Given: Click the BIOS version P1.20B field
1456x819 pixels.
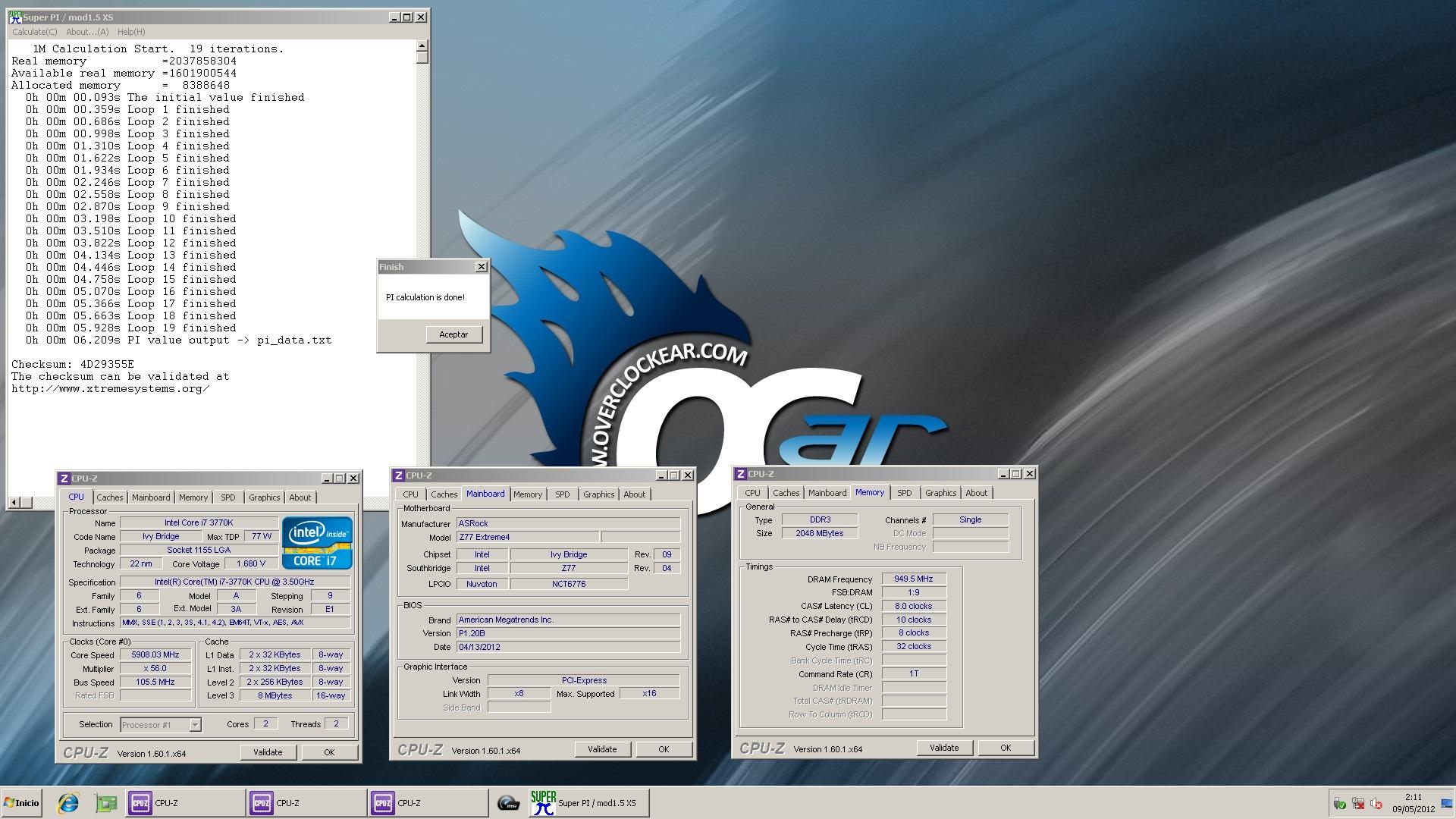Looking at the screenshot, I should [569, 633].
